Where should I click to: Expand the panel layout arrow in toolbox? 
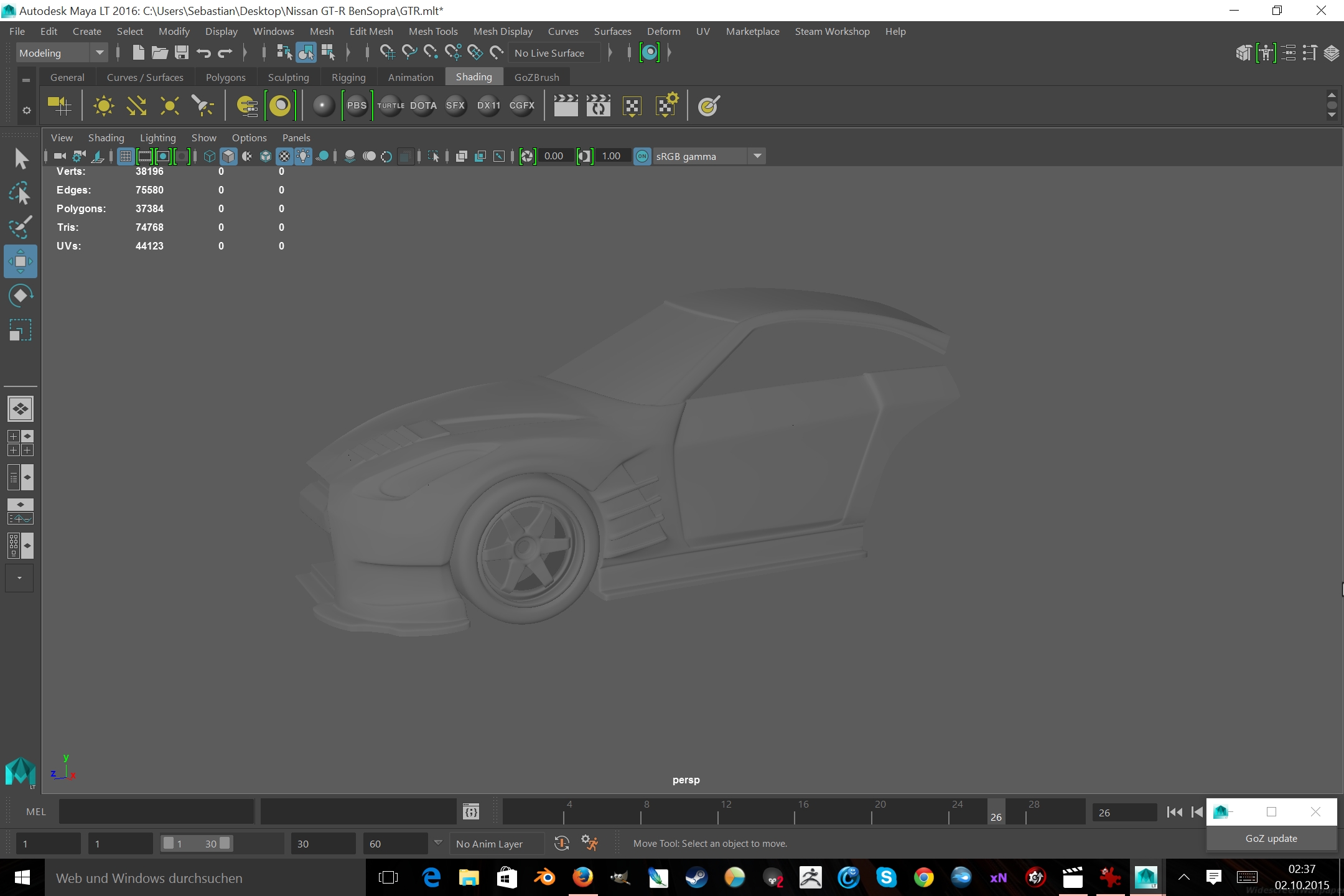pyautogui.click(x=19, y=578)
